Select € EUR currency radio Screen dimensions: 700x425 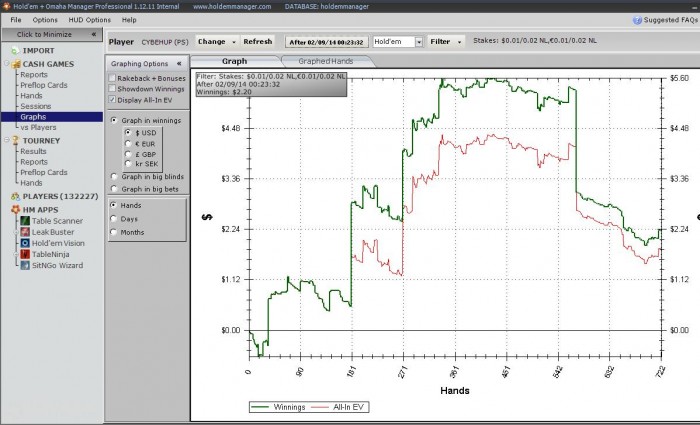pos(128,144)
